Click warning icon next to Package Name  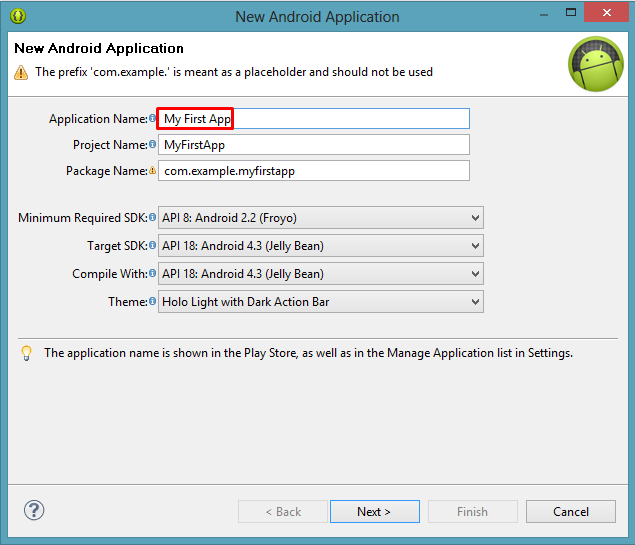(x=152, y=170)
